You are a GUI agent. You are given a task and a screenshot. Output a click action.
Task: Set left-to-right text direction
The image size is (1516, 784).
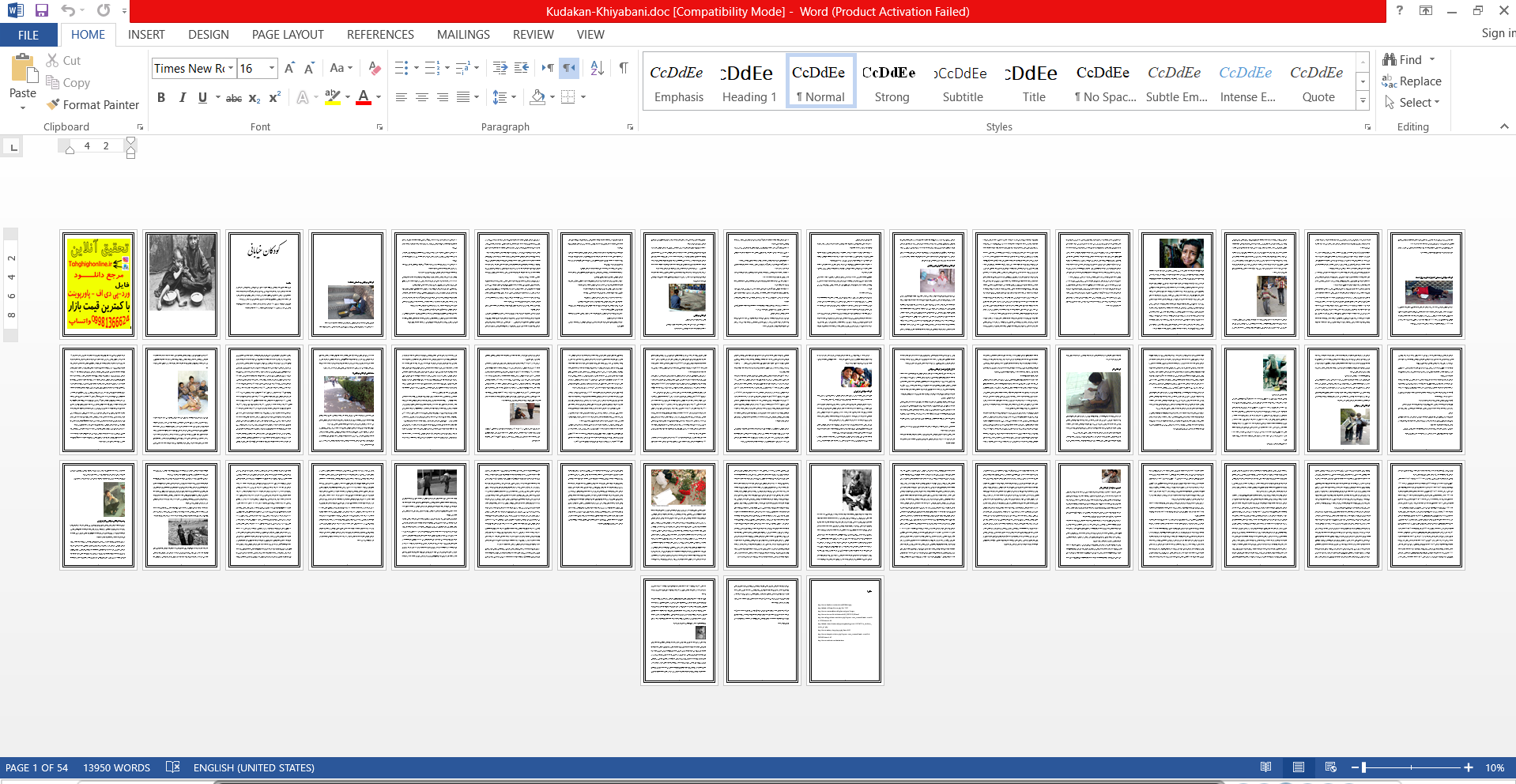tap(548, 68)
